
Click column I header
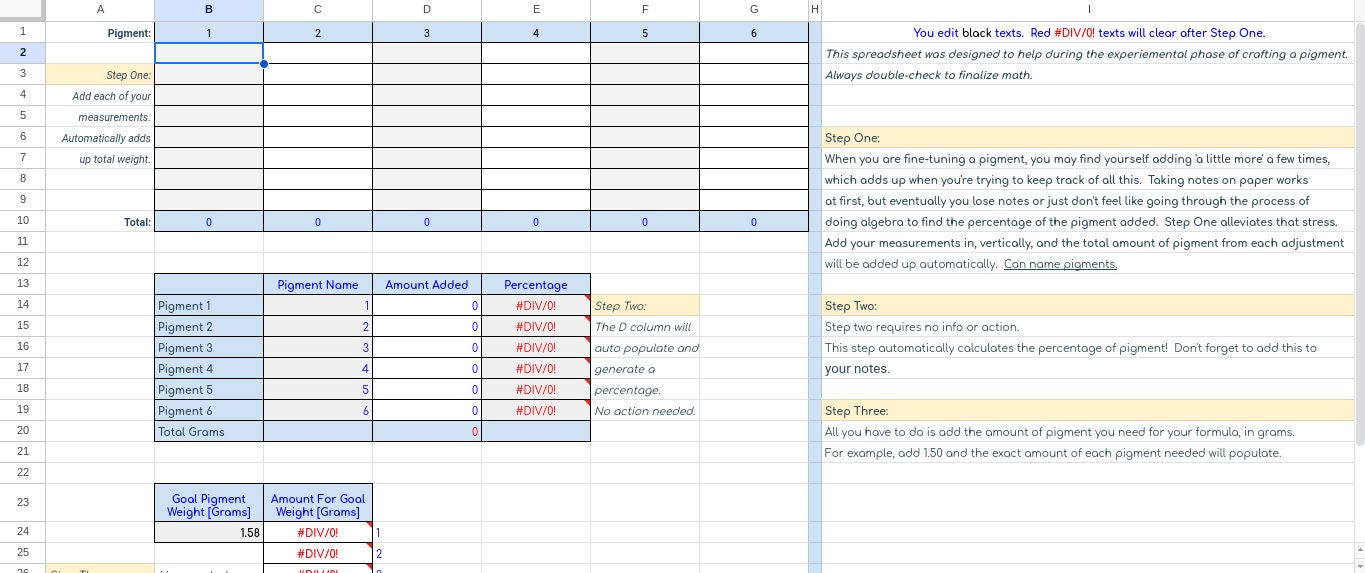1088,9
